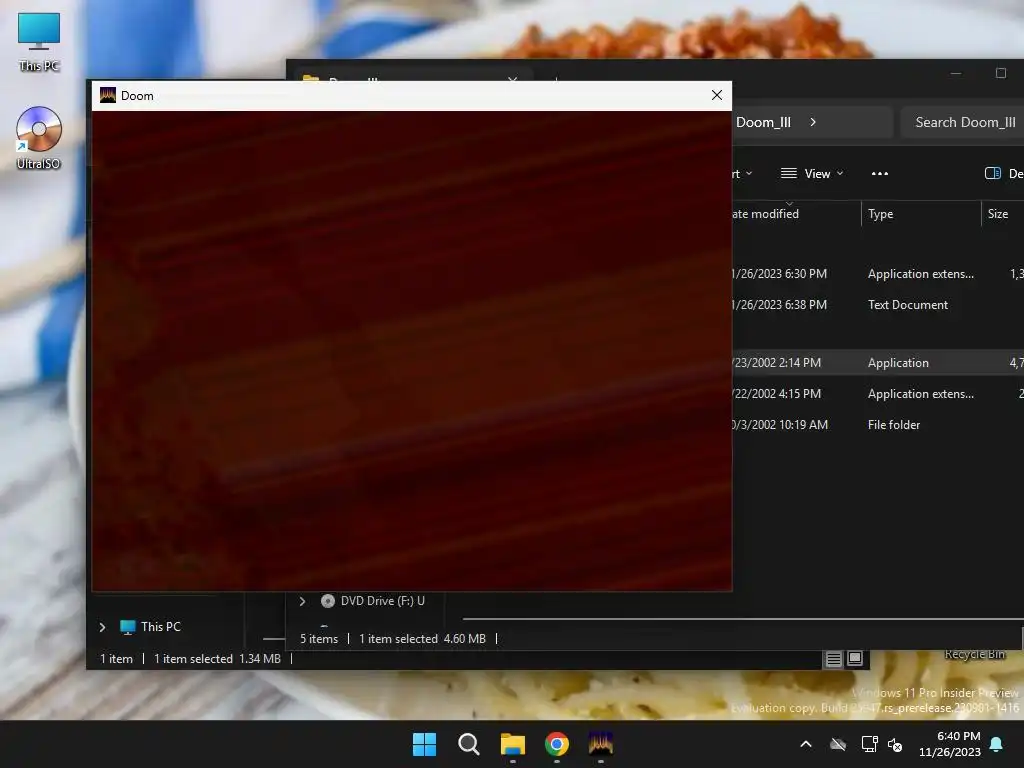Open Google Chrome from taskbar
Viewport: 1024px width, 768px height.
(x=557, y=744)
